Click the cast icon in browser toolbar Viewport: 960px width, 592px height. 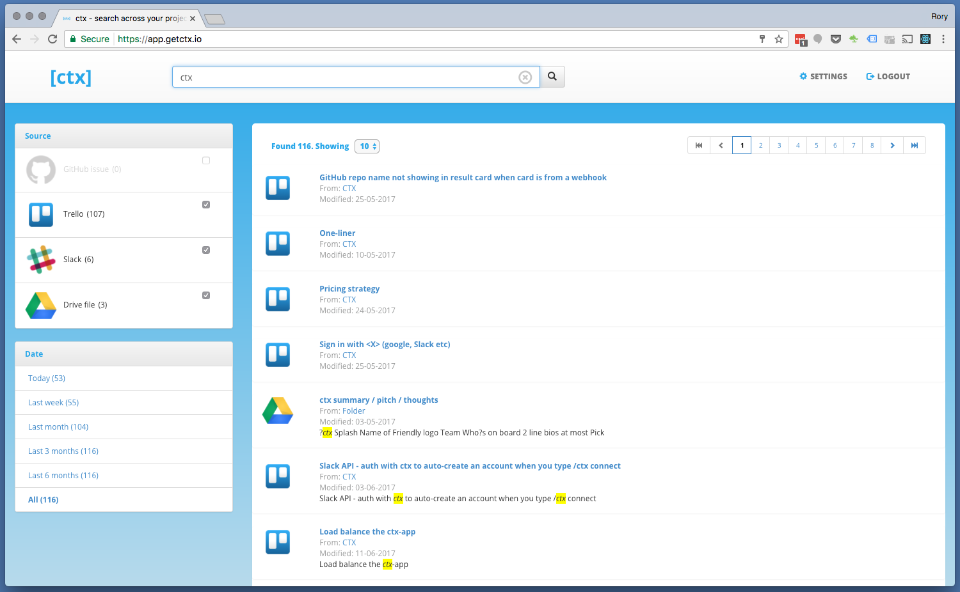click(907, 39)
